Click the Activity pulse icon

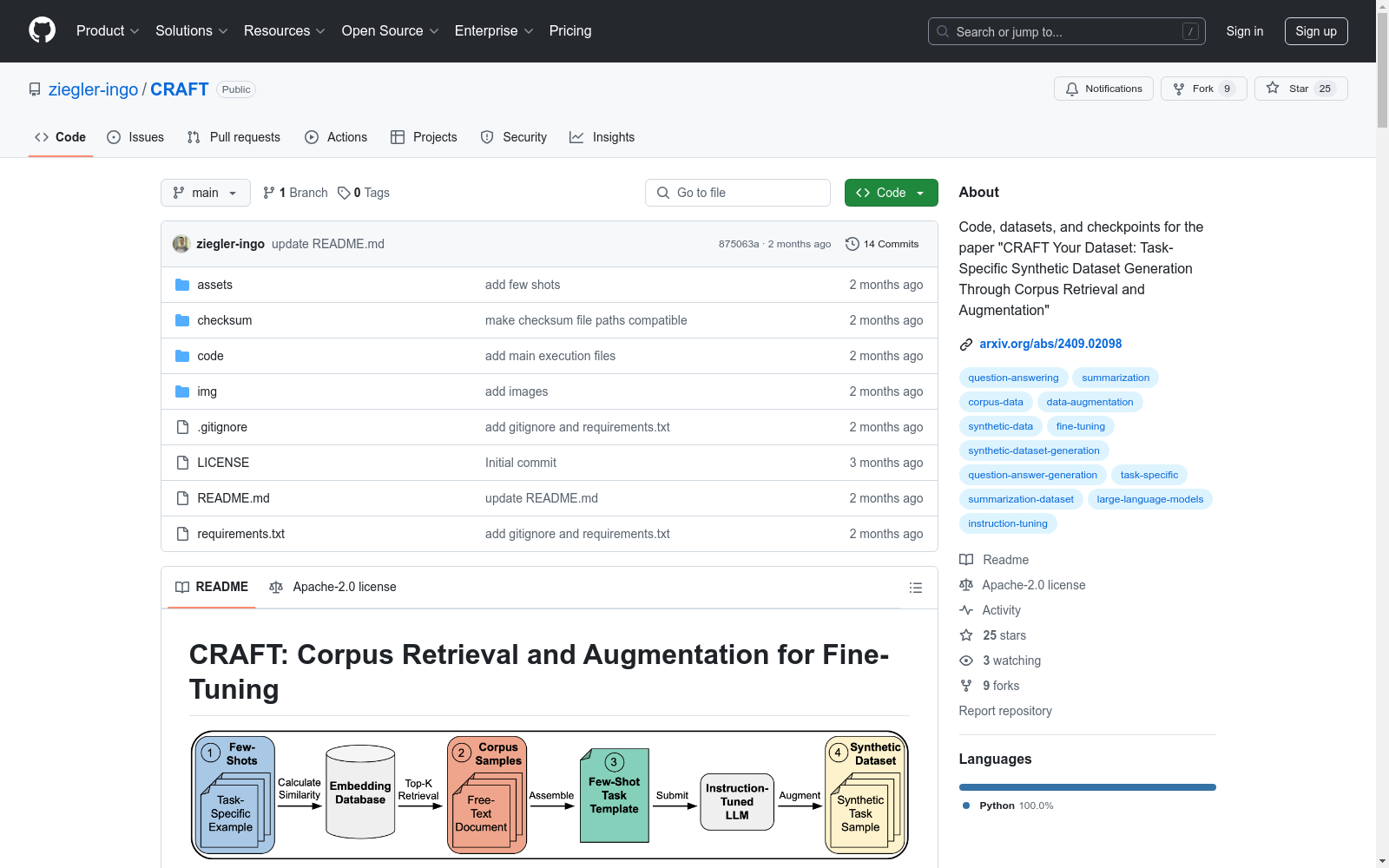pyautogui.click(x=966, y=610)
